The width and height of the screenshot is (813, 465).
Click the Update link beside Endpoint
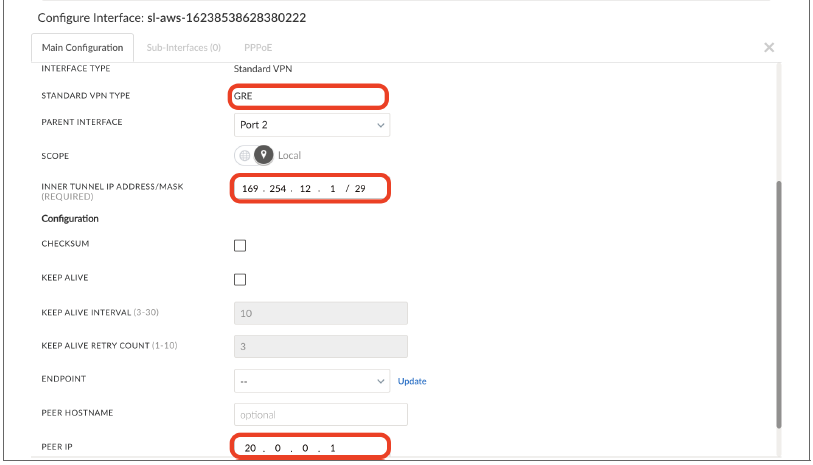coord(412,381)
